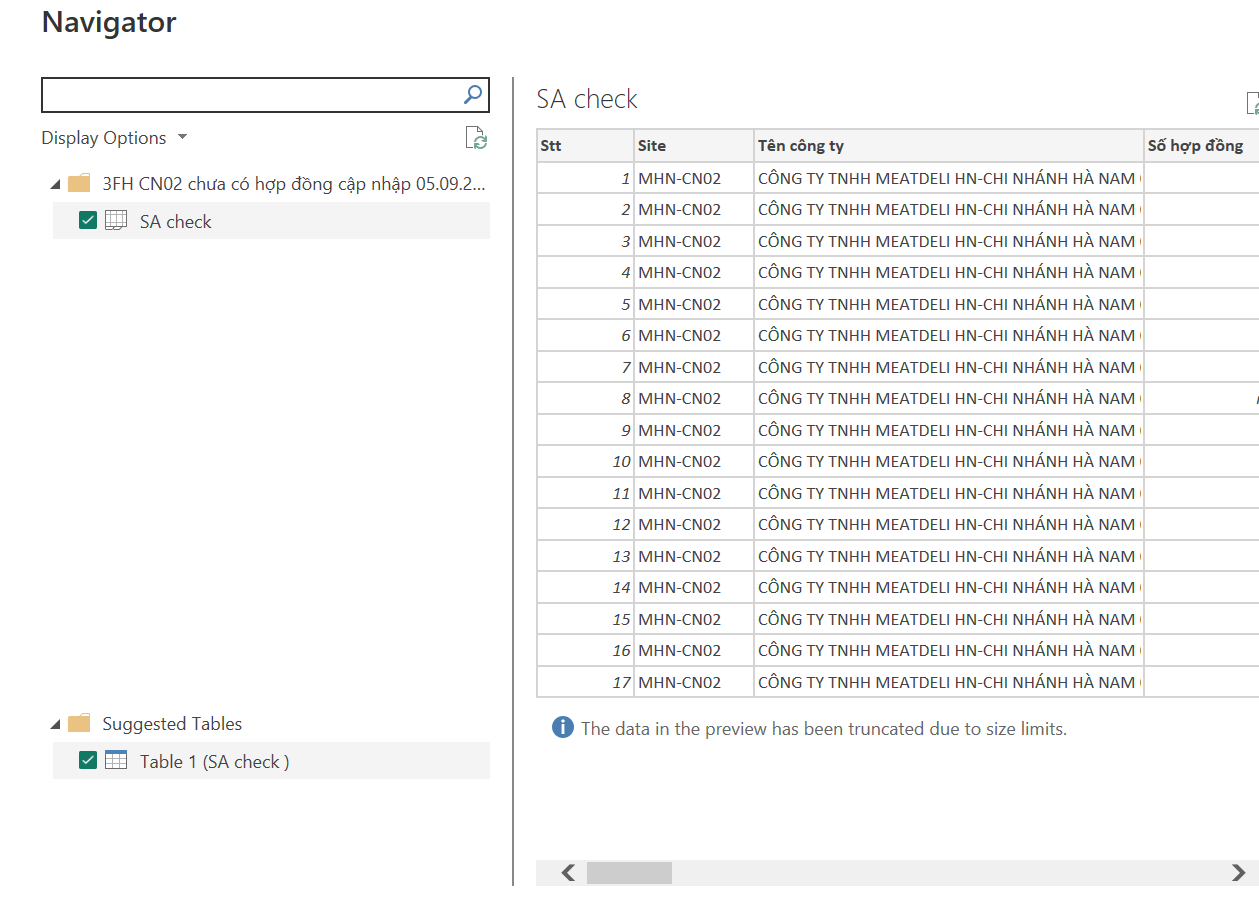This screenshot has height=903, width=1259.
Task: Click the sheet icon beside SA check
Action: [116, 220]
